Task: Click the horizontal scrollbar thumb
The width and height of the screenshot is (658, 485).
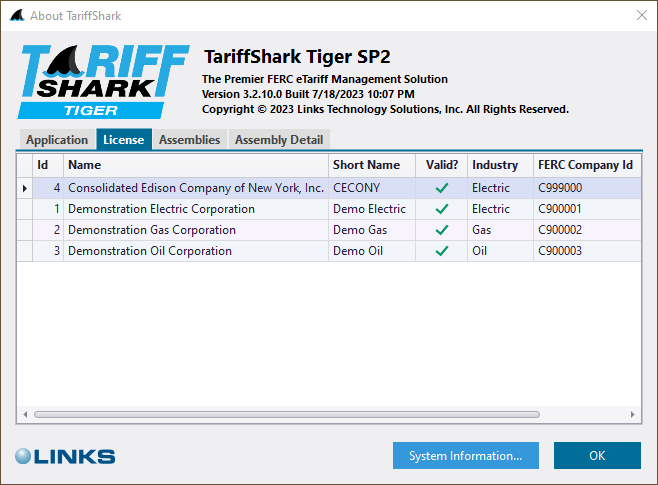Action: [287, 415]
